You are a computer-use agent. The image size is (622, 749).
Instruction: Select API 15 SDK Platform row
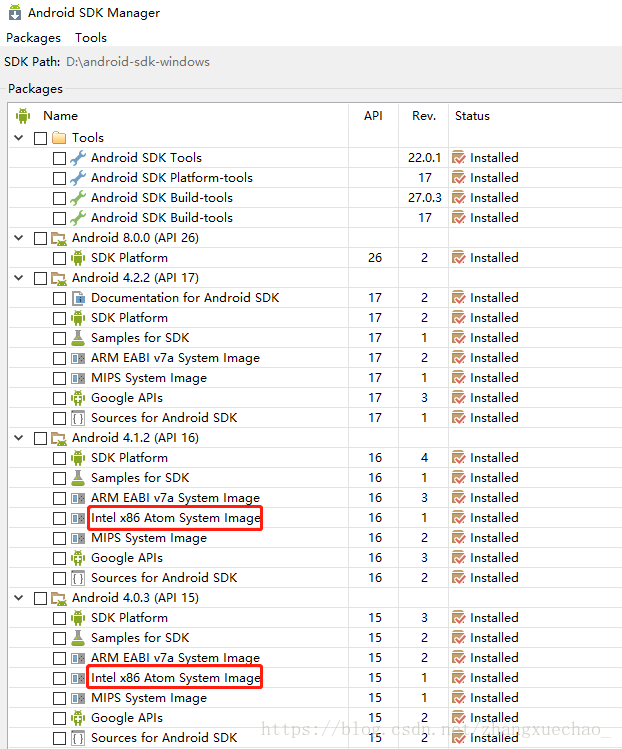tap(315, 618)
